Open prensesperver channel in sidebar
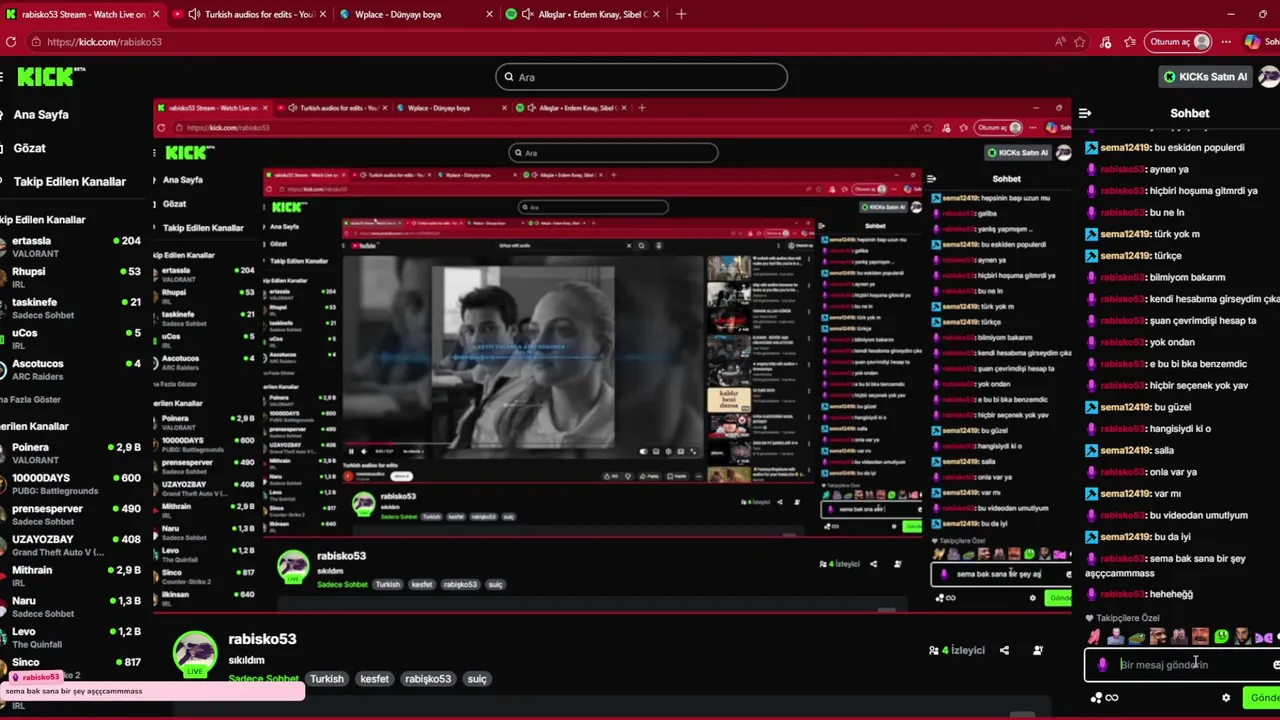The width and height of the screenshot is (1280, 720). [70, 515]
